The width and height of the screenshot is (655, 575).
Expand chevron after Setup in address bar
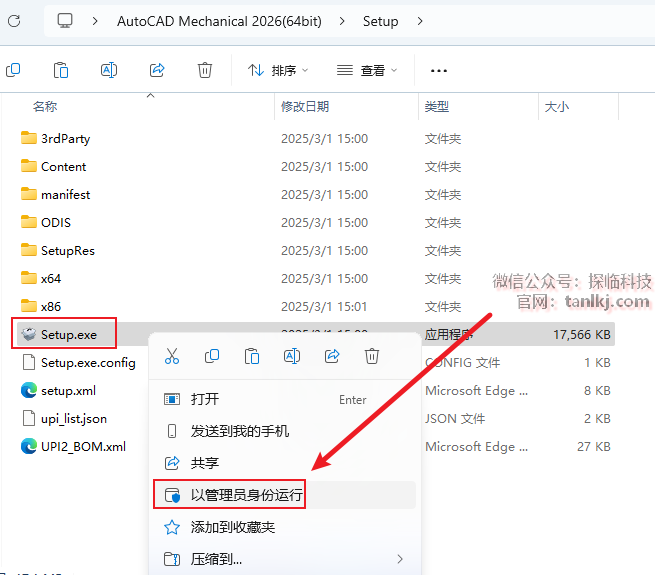(420, 21)
